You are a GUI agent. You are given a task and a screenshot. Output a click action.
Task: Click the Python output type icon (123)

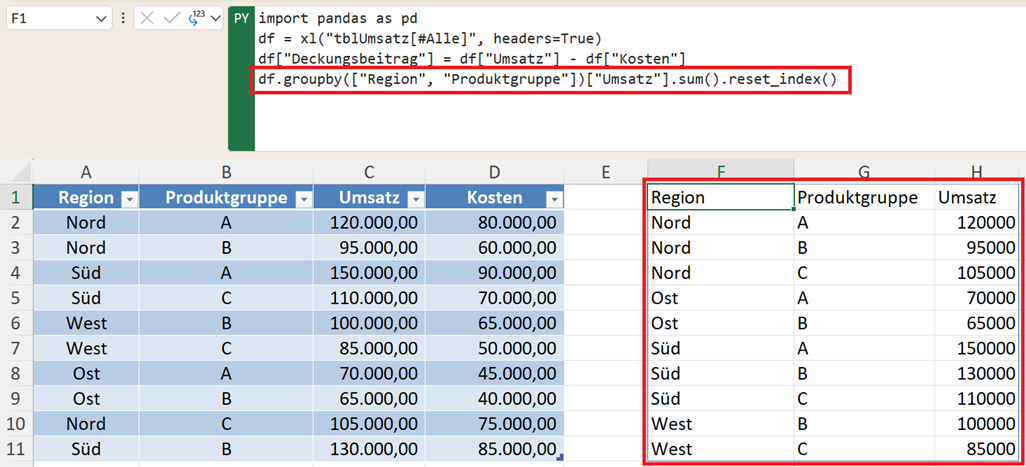coord(195,19)
